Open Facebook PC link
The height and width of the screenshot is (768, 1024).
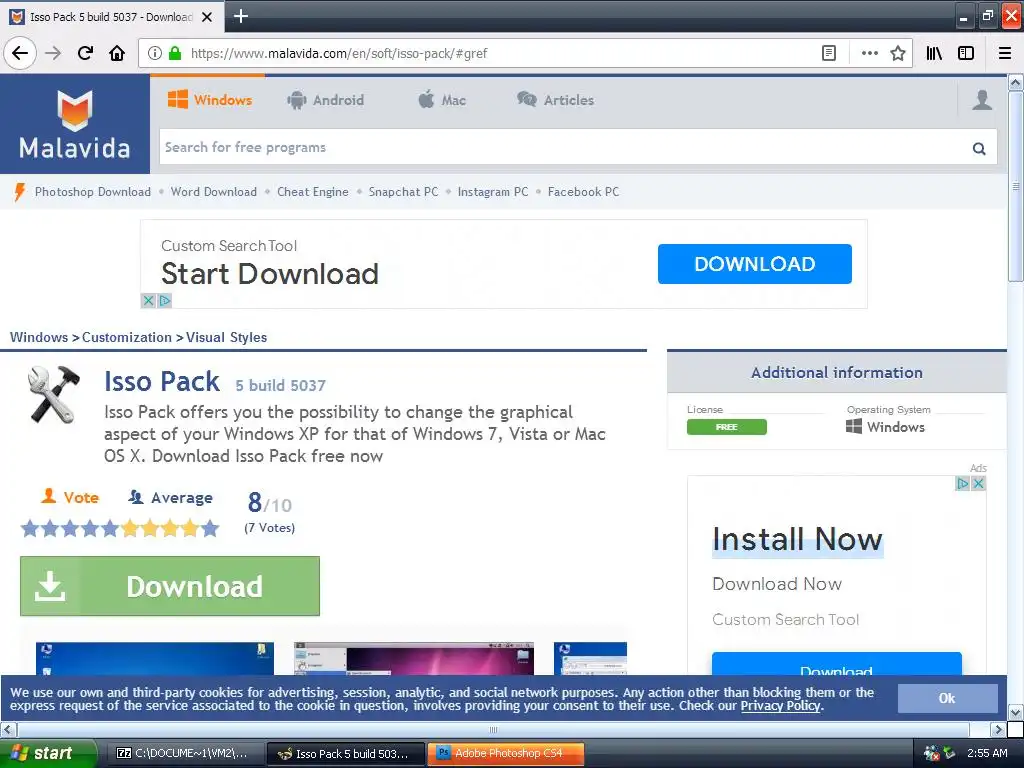583,191
